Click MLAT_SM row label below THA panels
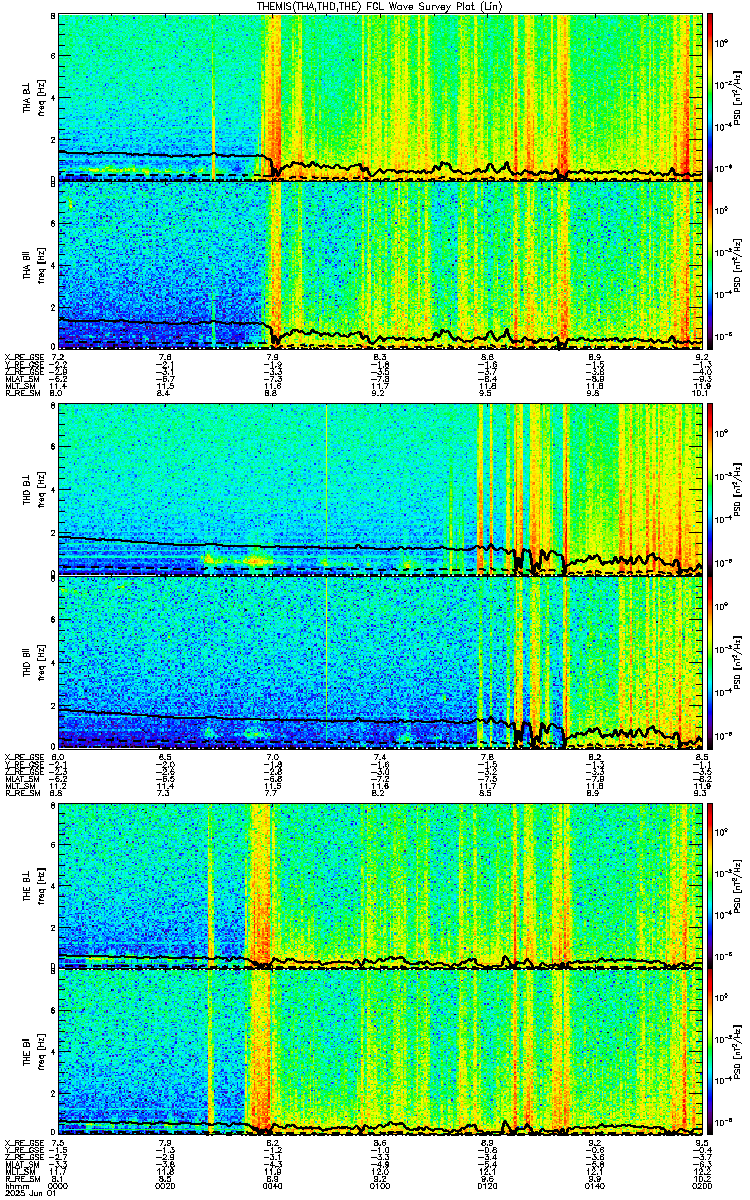 [20, 379]
